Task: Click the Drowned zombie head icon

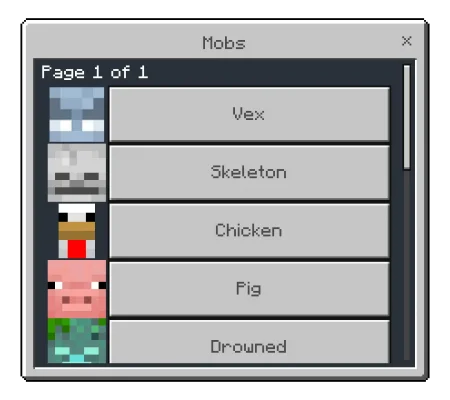Action: (77, 341)
